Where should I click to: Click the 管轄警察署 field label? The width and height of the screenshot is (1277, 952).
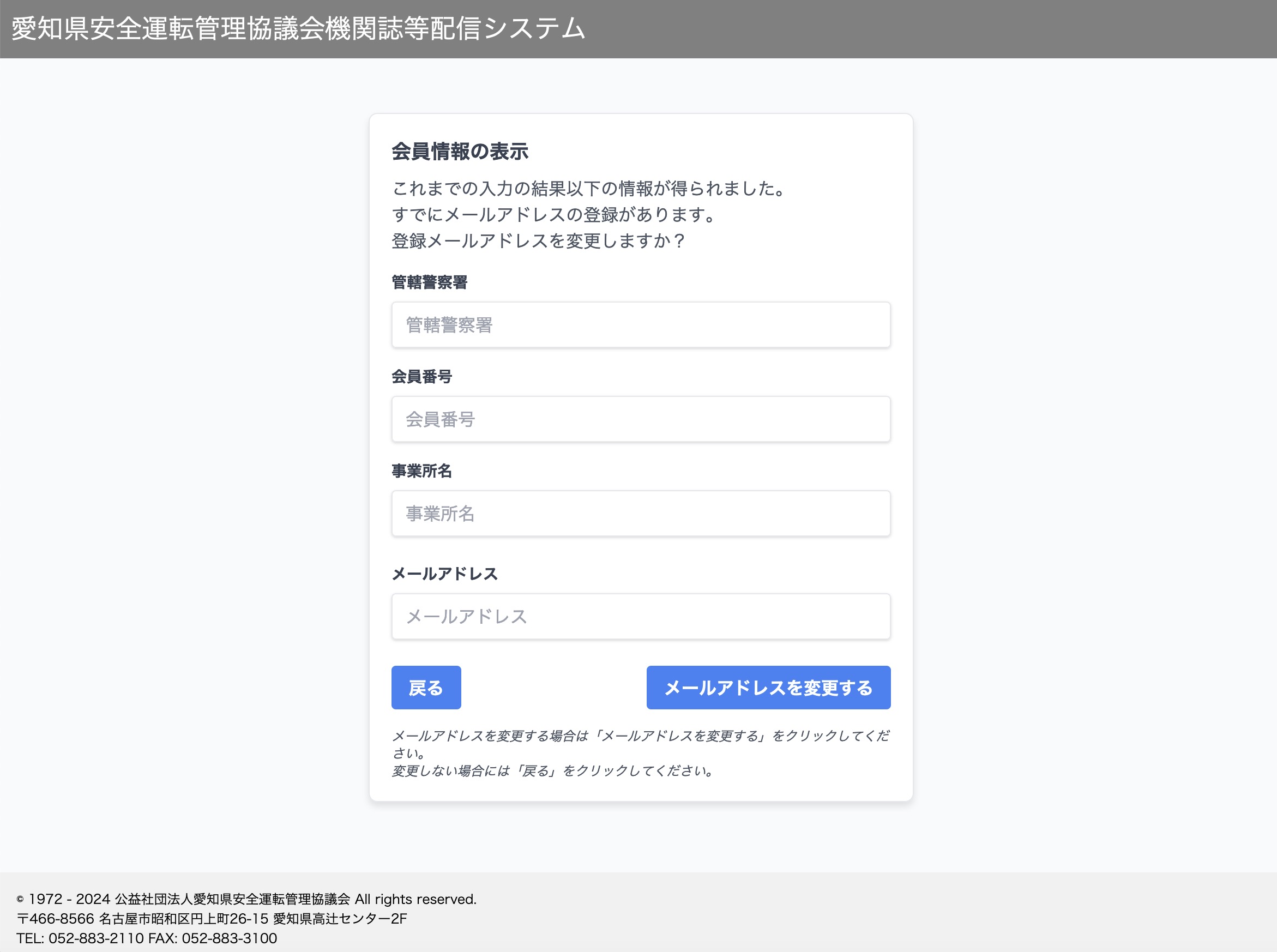429,282
